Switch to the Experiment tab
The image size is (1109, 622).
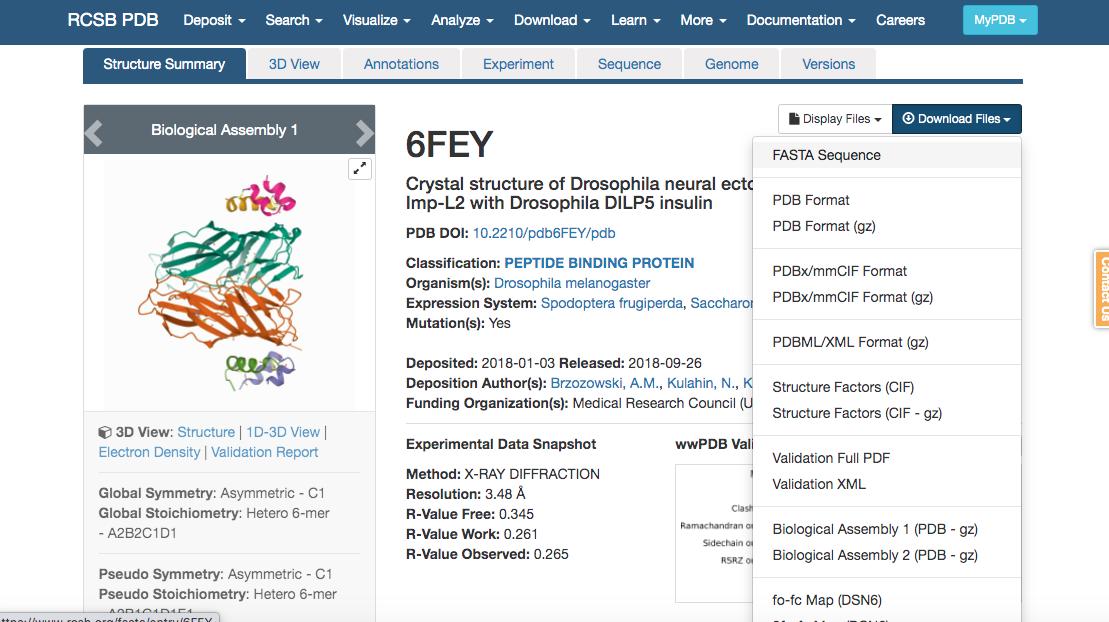pos(518,64)
